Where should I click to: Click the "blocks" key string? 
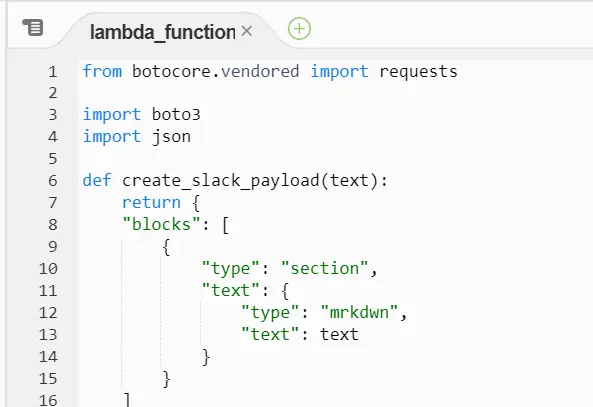(161, 224)
